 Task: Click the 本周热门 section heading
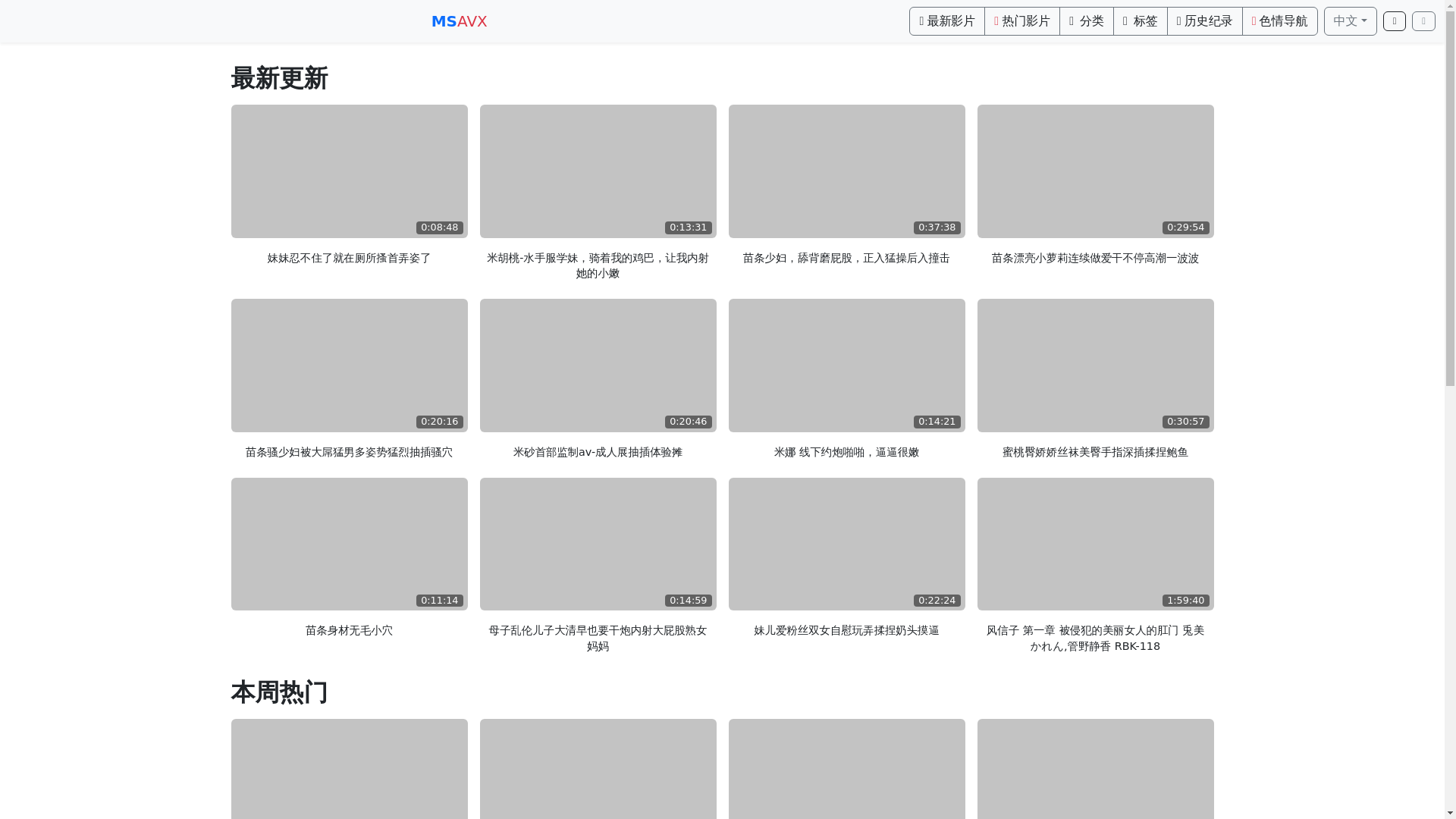[x=279, y=693]
